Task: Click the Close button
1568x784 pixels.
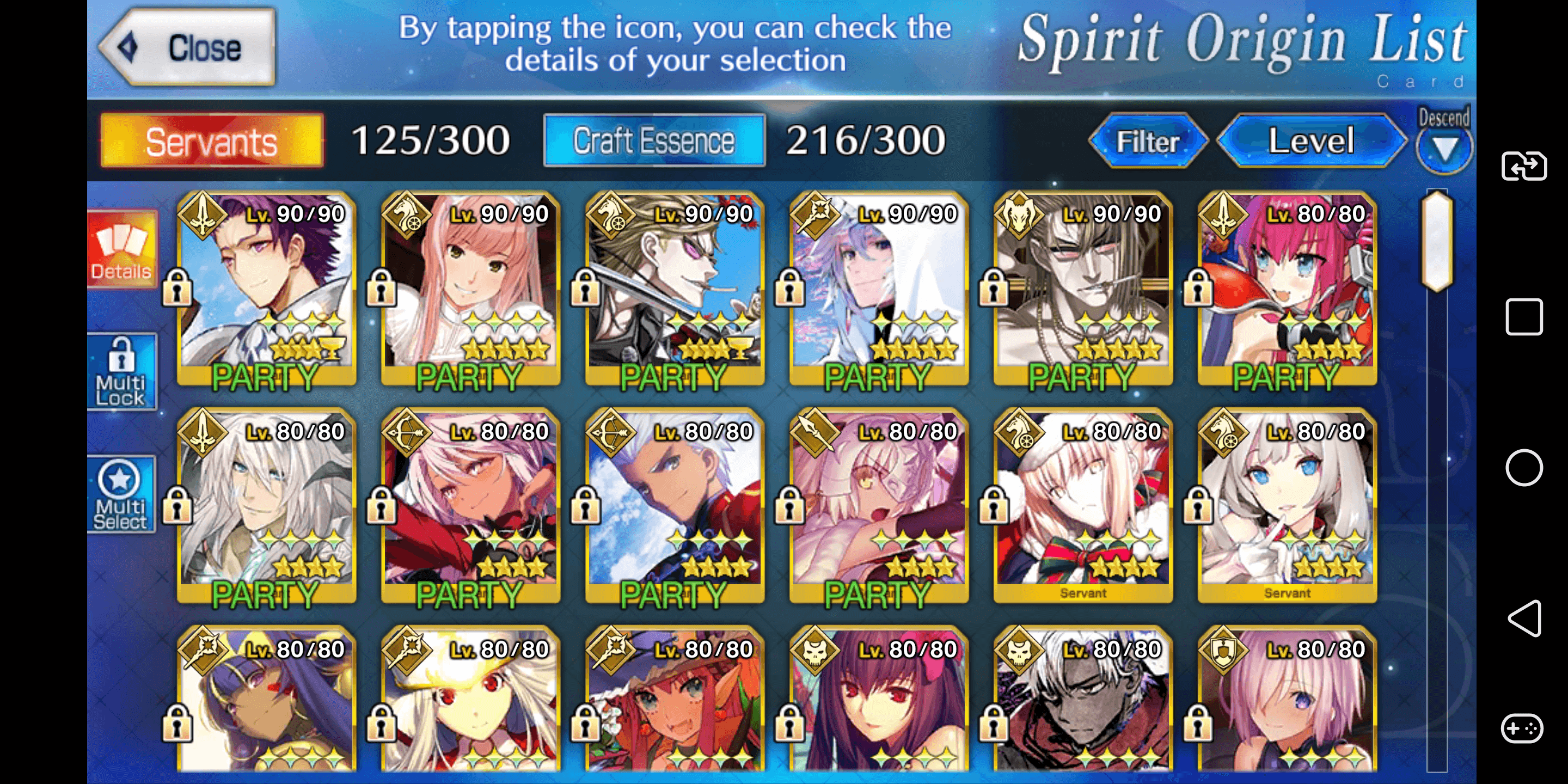Action: (x=187, y=47)
